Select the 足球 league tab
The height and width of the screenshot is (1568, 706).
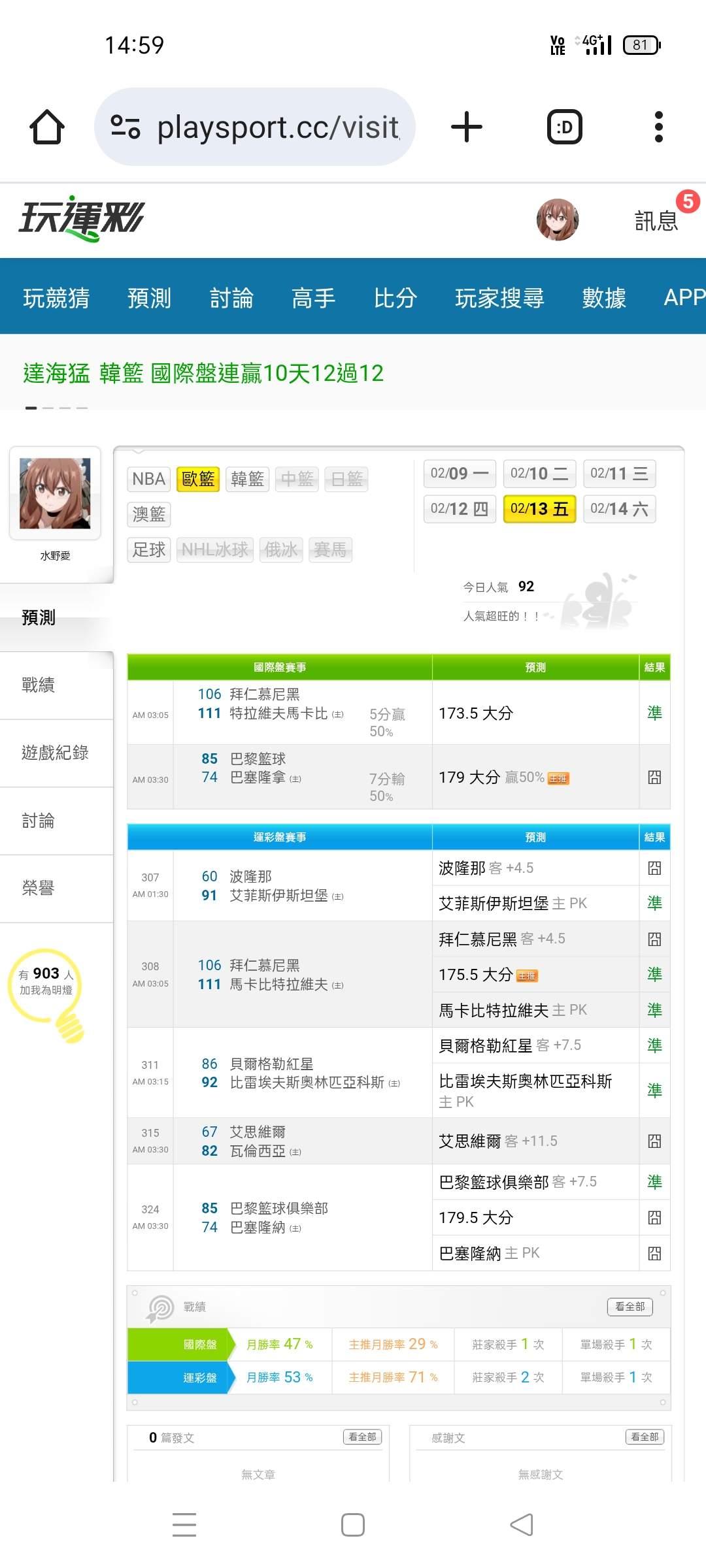click(x=149, y=549)
